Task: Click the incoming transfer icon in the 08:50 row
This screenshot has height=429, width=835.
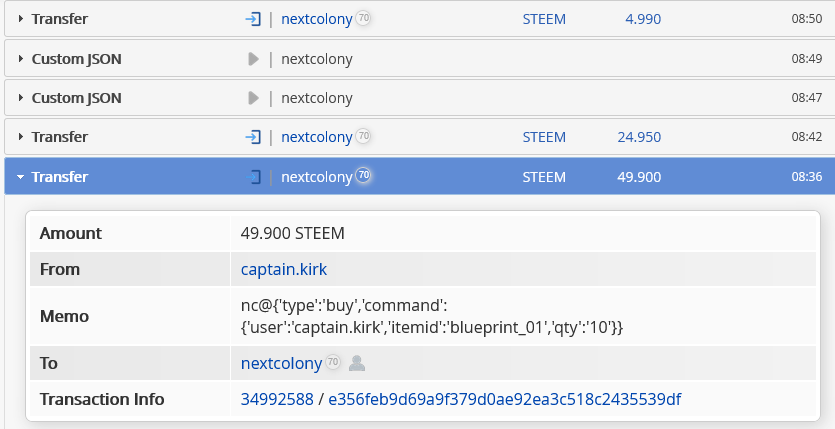Action: 254,19
